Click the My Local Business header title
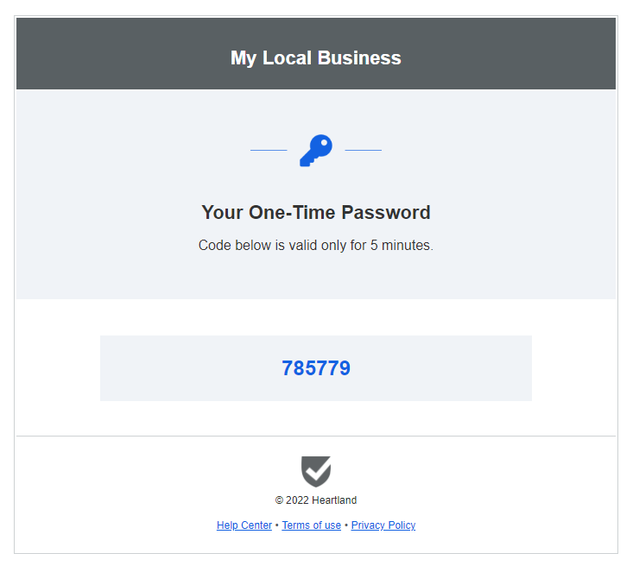The width and height of the screenshot is (627, 567). 316,58
